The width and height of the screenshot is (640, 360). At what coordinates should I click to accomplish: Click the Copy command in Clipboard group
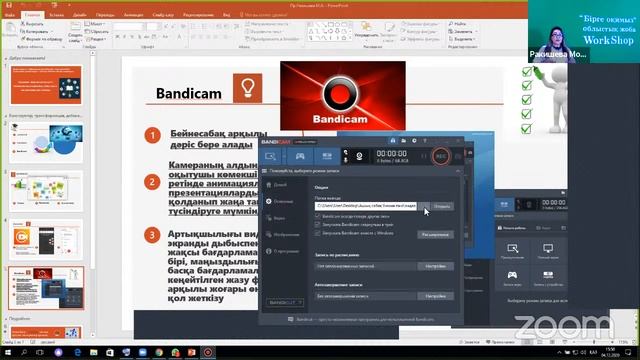pyautogui.click(x=35, y=31)
